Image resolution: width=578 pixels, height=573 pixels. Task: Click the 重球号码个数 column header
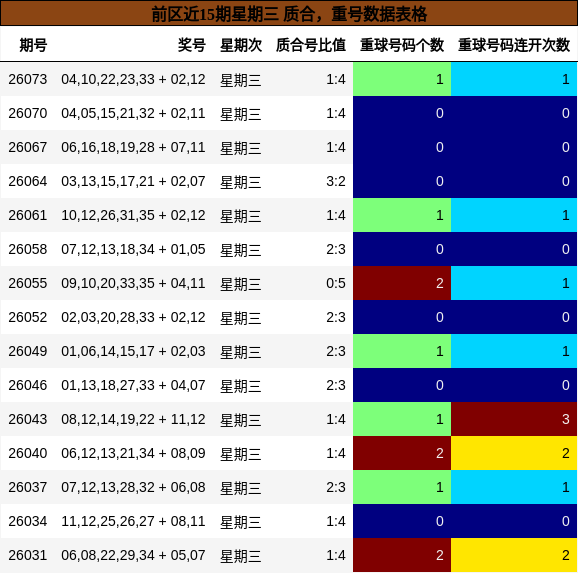click(402, 45)
